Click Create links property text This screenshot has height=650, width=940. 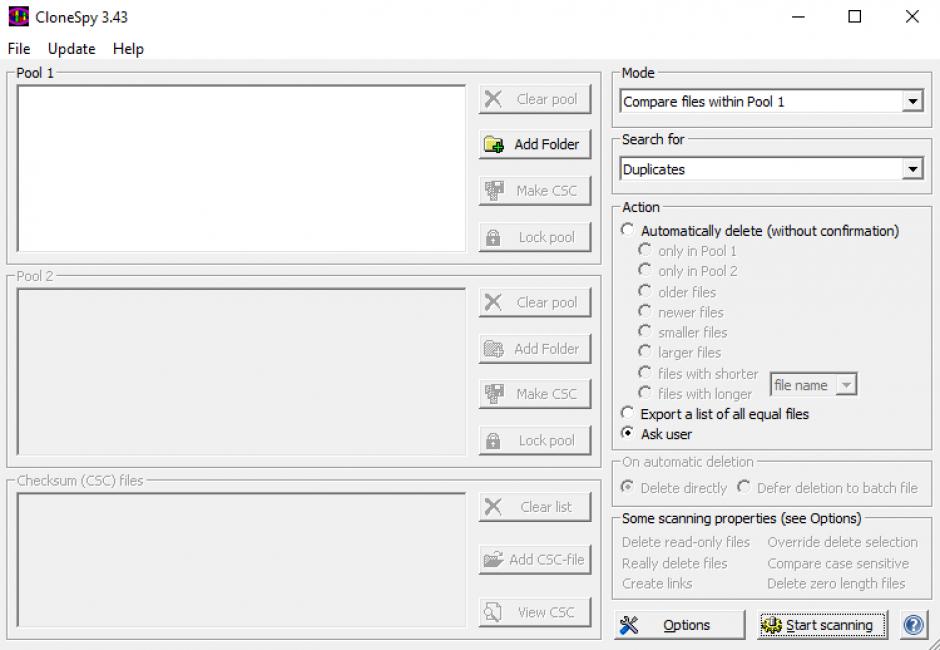(657, 583)
